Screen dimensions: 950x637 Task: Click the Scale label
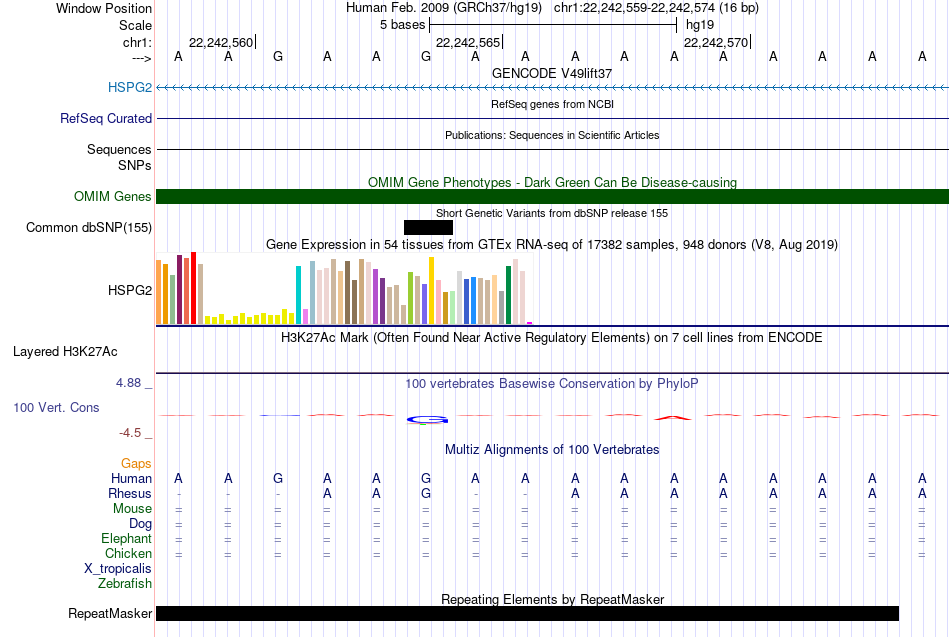pyautogui.click(x=135, y=25)
